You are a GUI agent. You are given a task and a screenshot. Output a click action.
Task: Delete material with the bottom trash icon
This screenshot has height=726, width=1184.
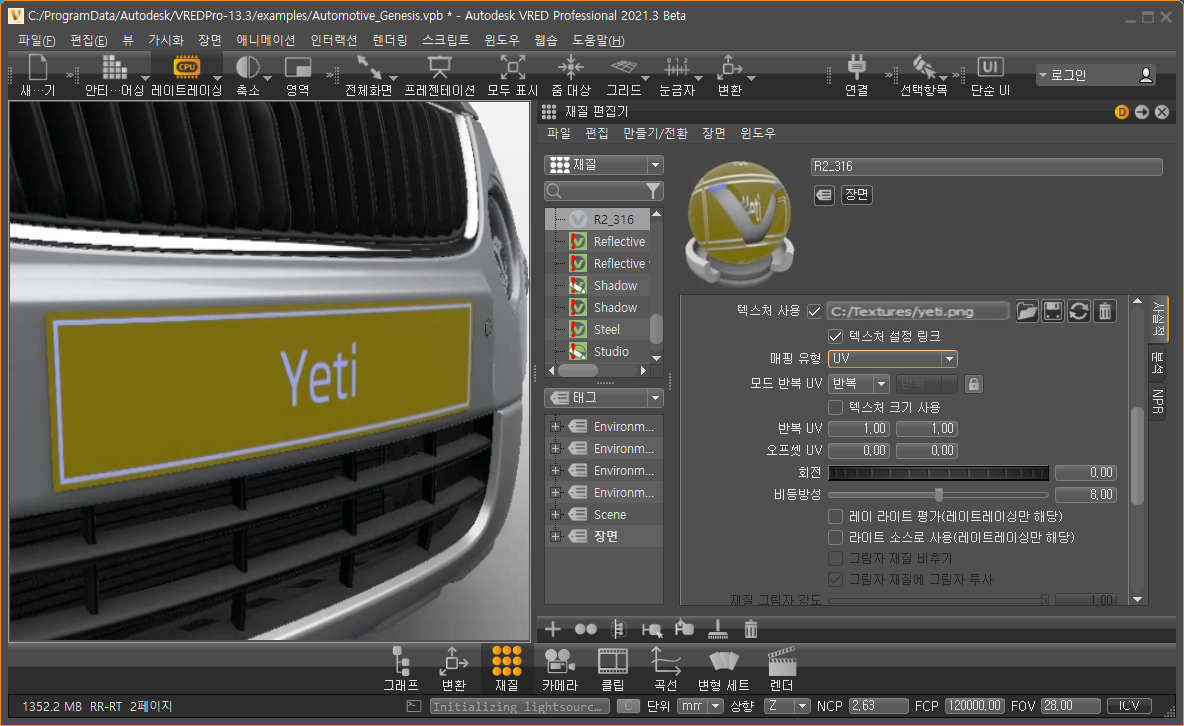tap(751, 629)
